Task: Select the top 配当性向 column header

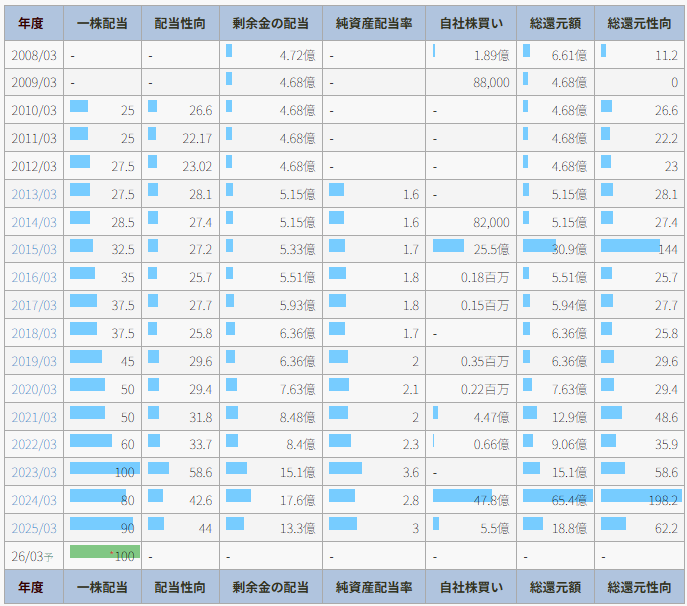Action: point(180,24)
